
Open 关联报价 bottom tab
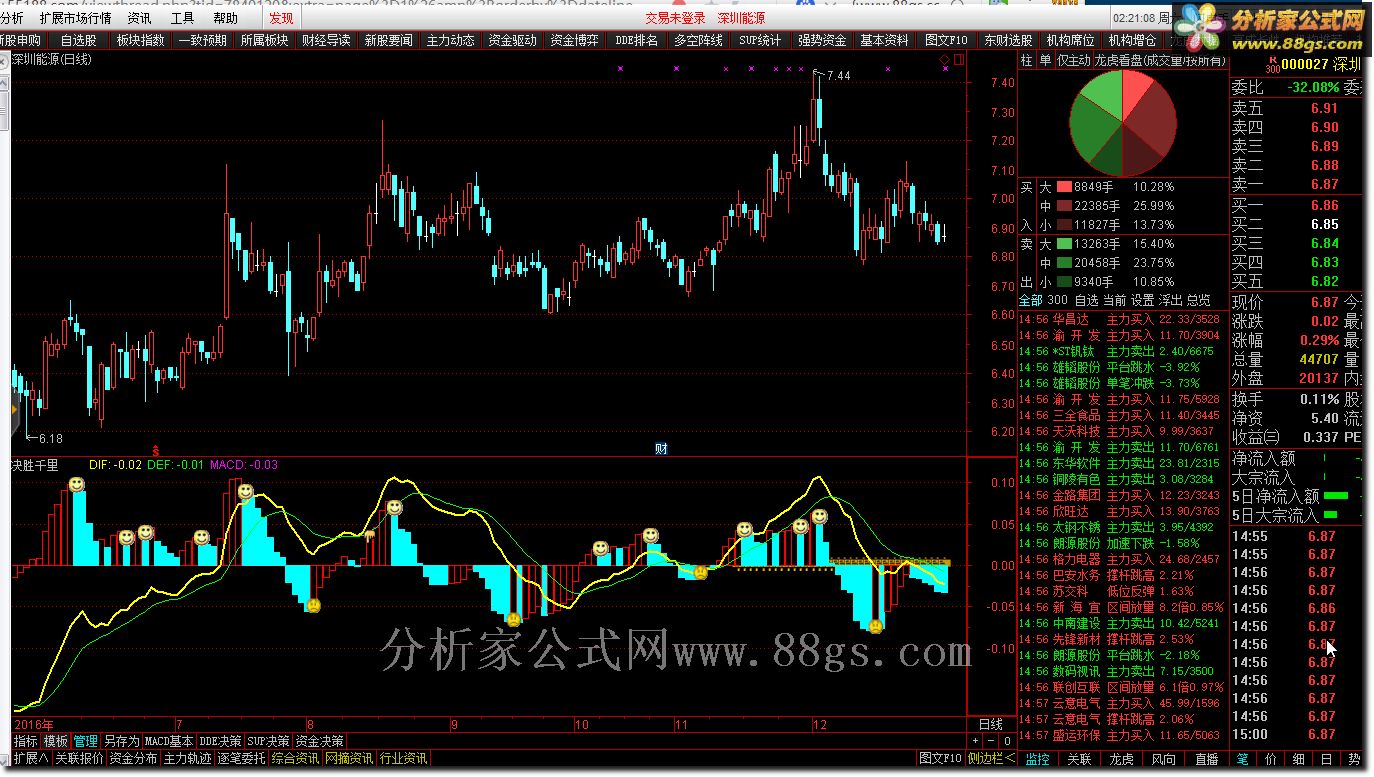click(79, 758)
